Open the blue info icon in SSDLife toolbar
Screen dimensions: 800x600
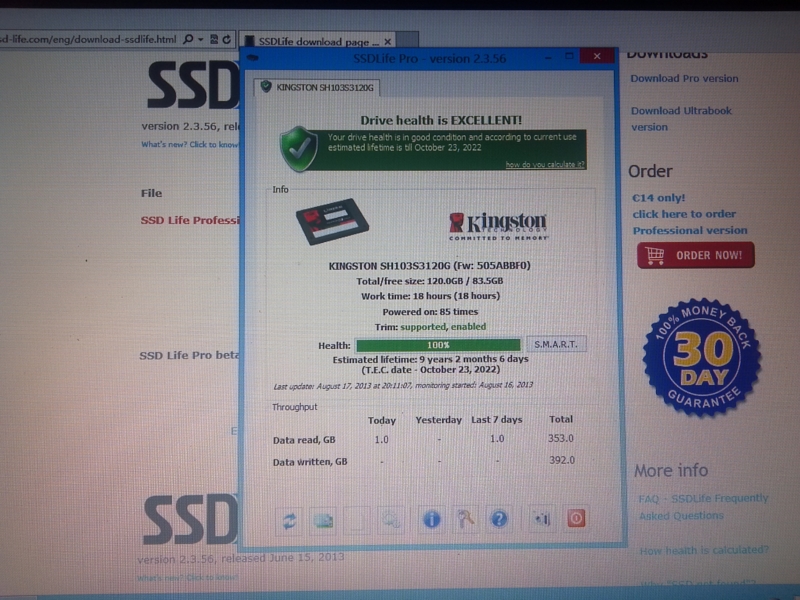[432, 519]
